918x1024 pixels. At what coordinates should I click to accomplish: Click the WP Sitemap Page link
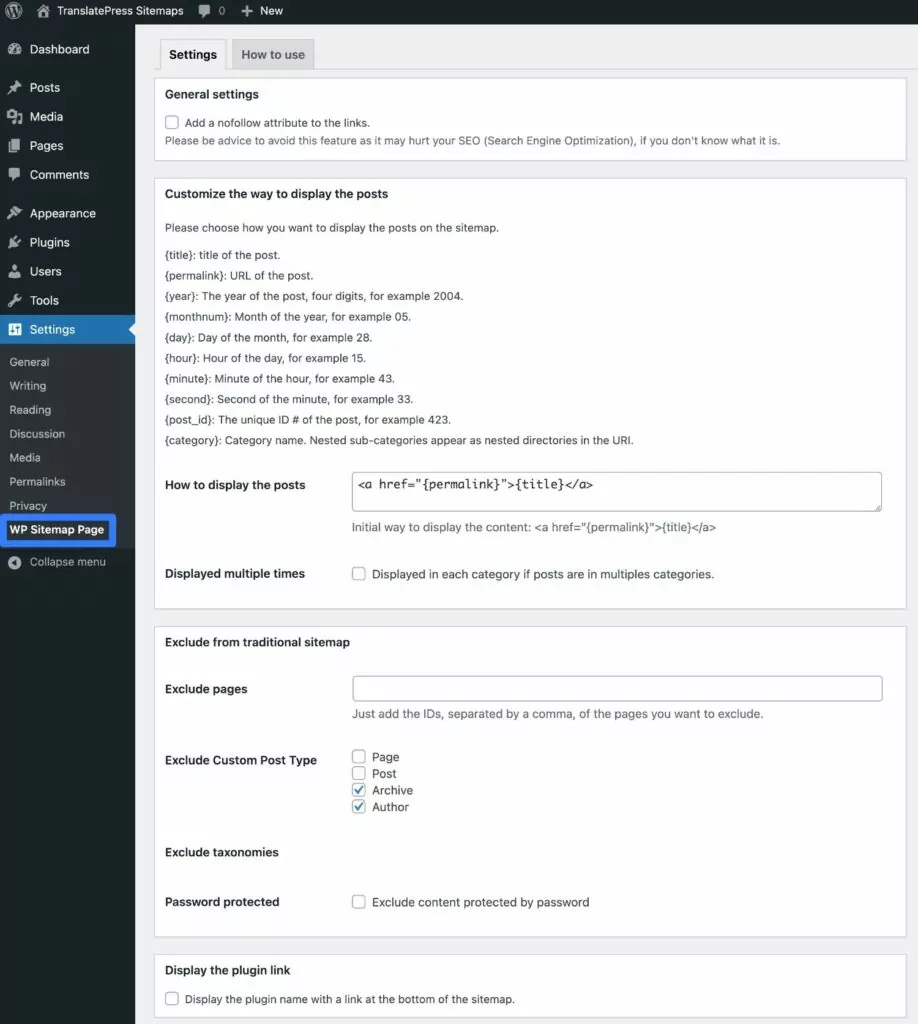(x=57, y=530)
